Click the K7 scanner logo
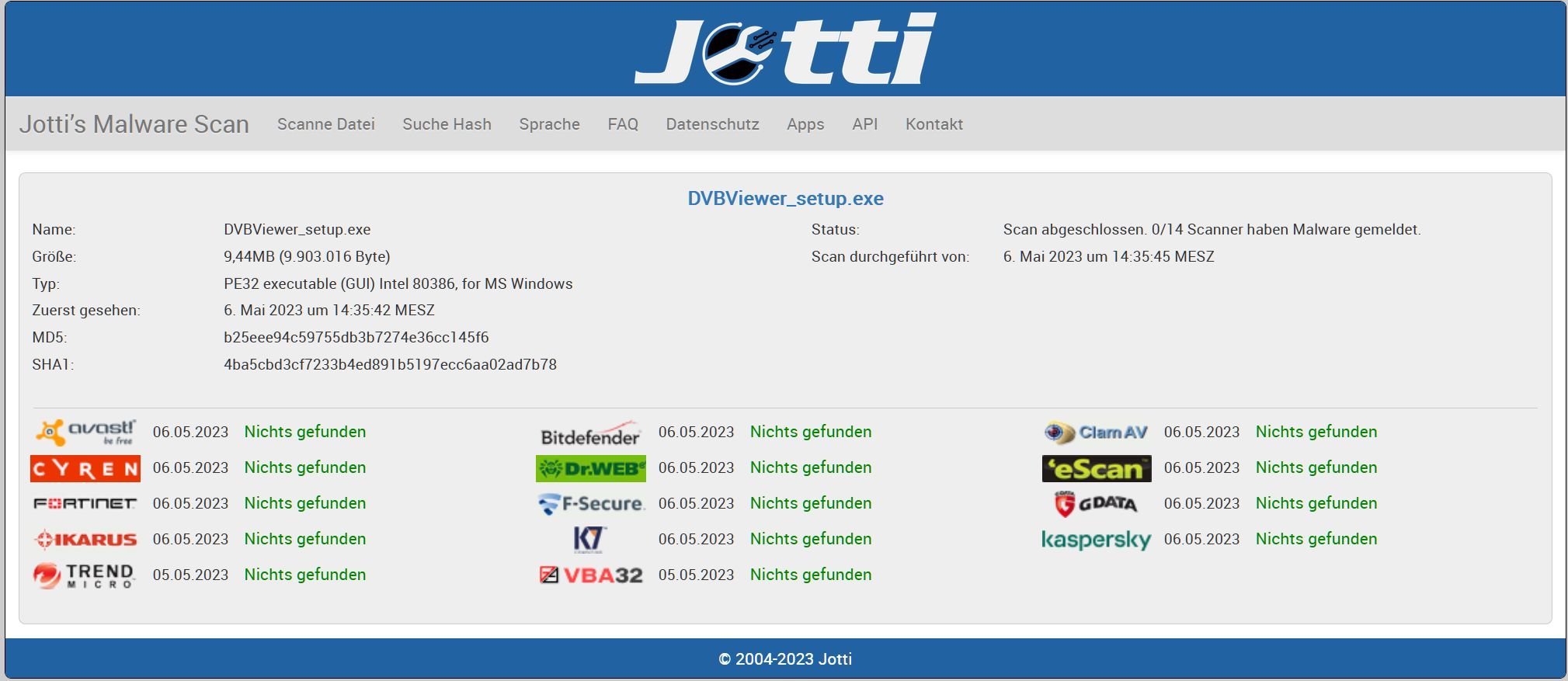The image size is (1568, 681). (x=589, y=539)
